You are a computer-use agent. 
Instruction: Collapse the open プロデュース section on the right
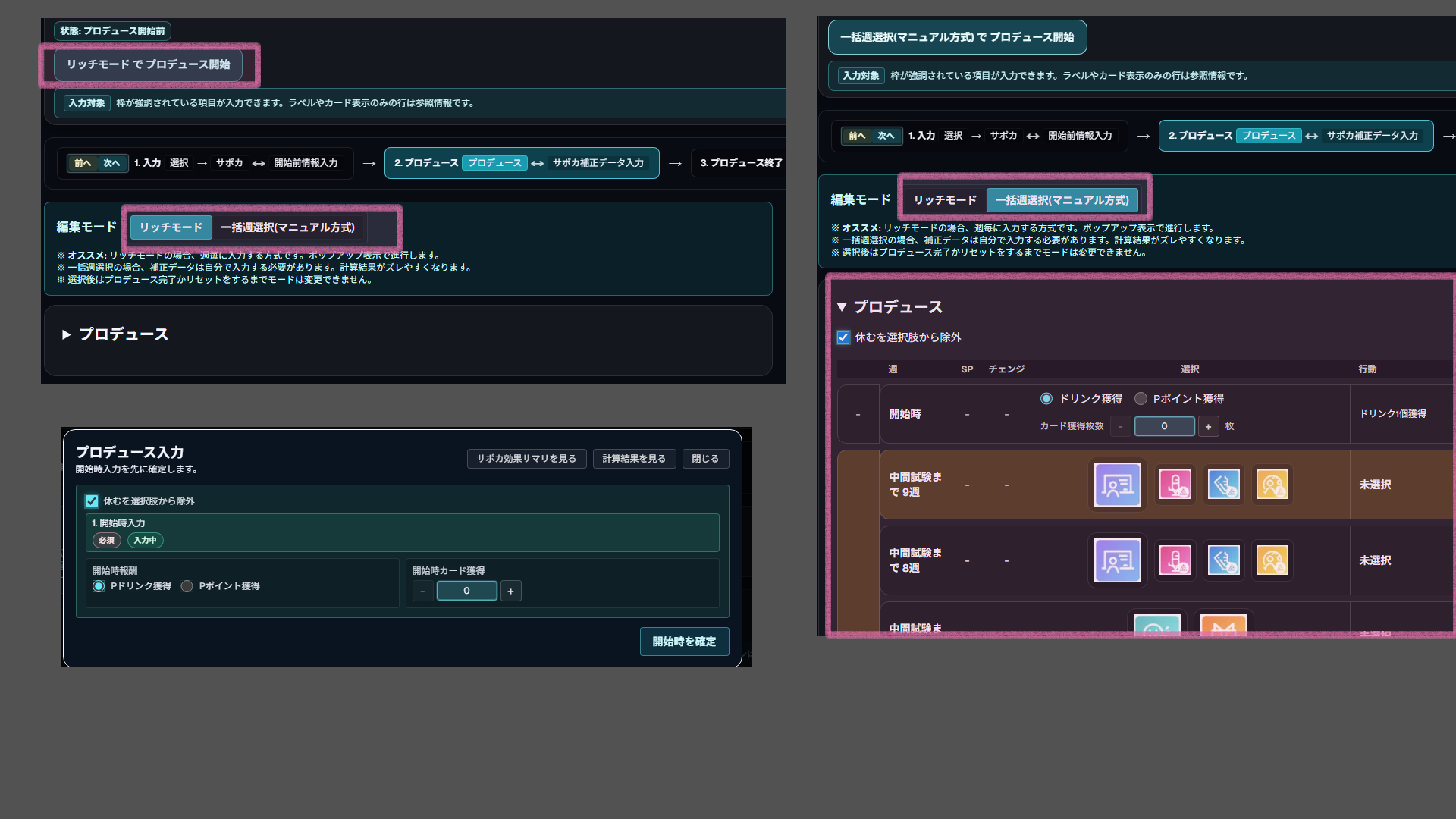coord(842,307)
